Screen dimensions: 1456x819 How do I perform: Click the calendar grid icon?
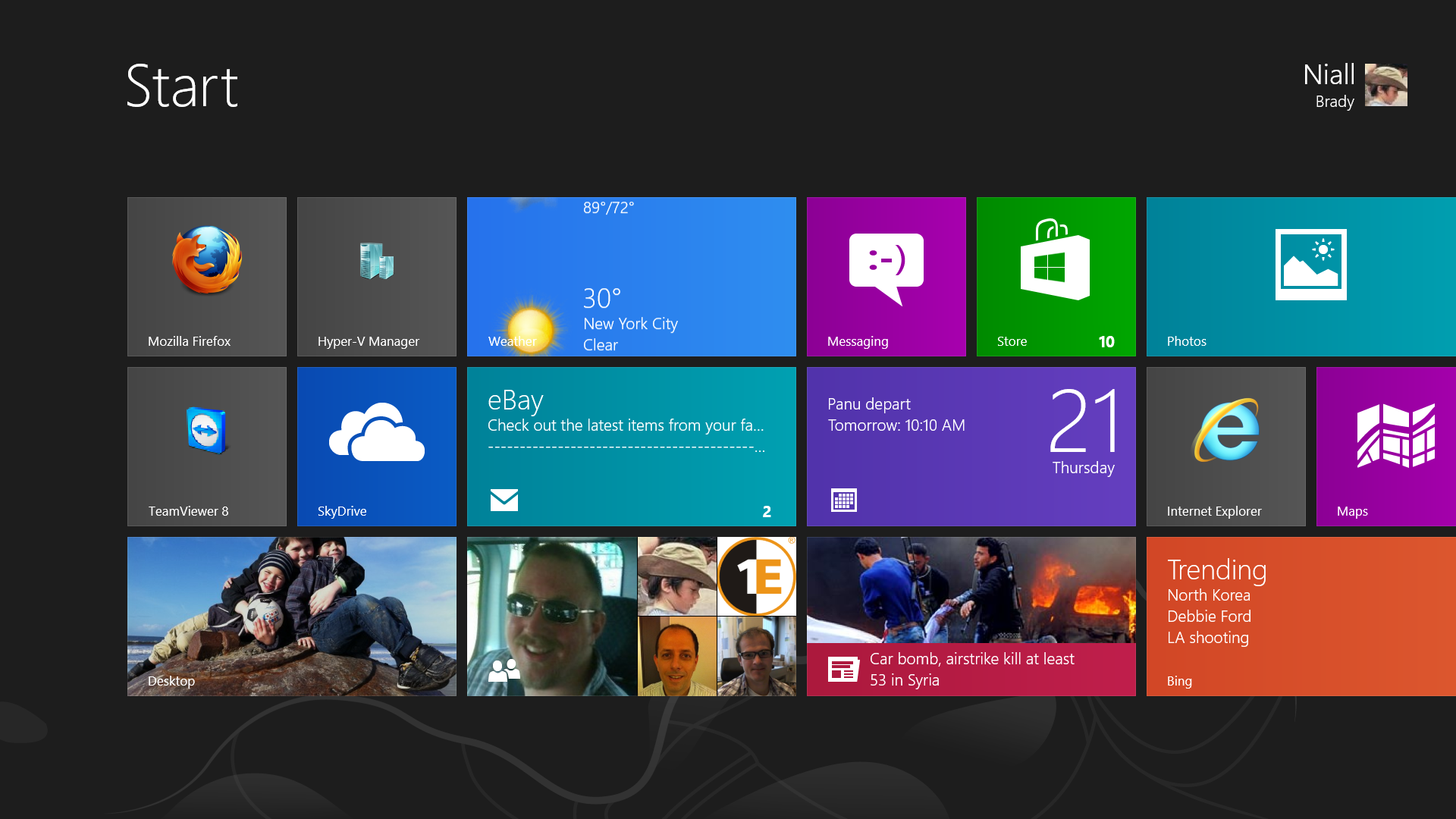[x=844, y=500]
